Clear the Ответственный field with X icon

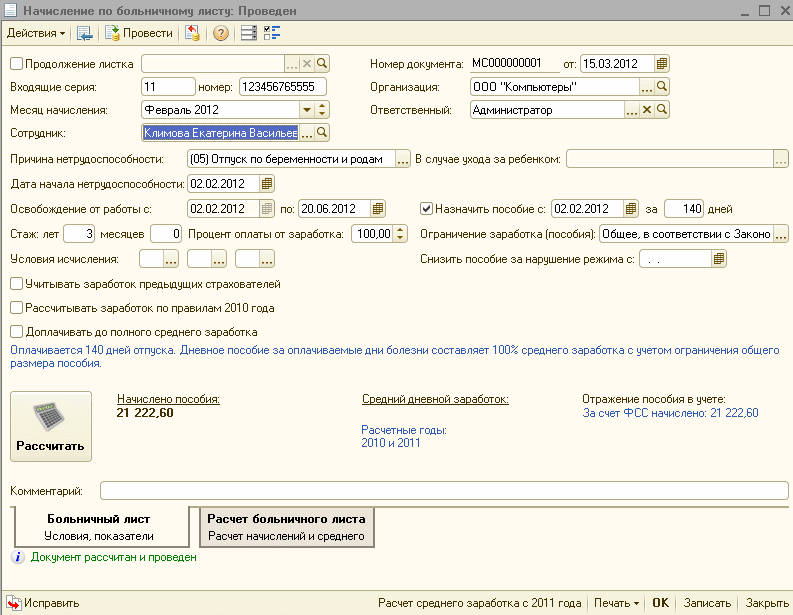[646, 110]
